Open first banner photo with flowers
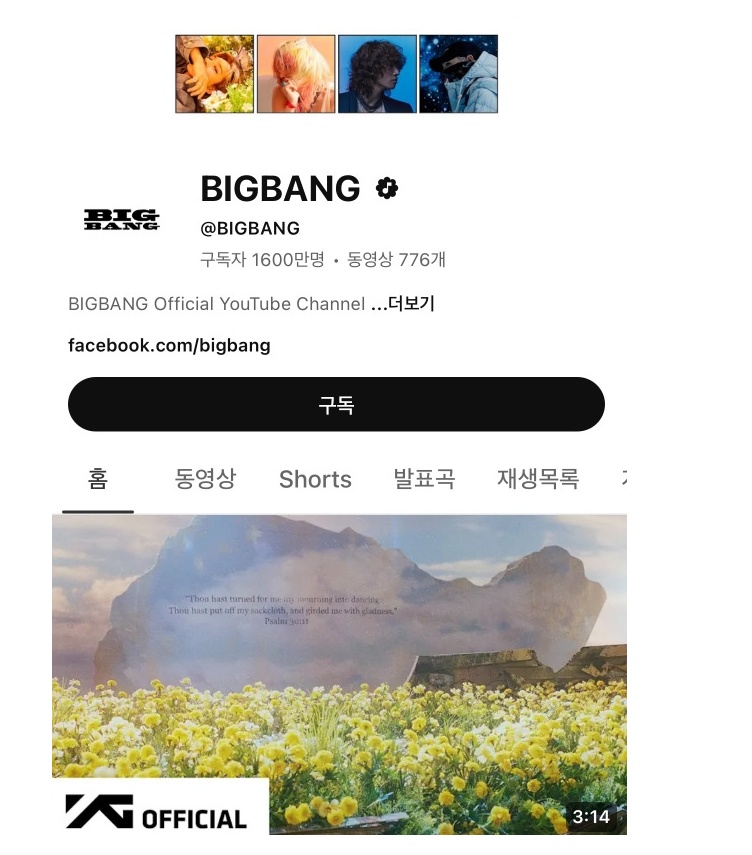 (x=215, y=74)
